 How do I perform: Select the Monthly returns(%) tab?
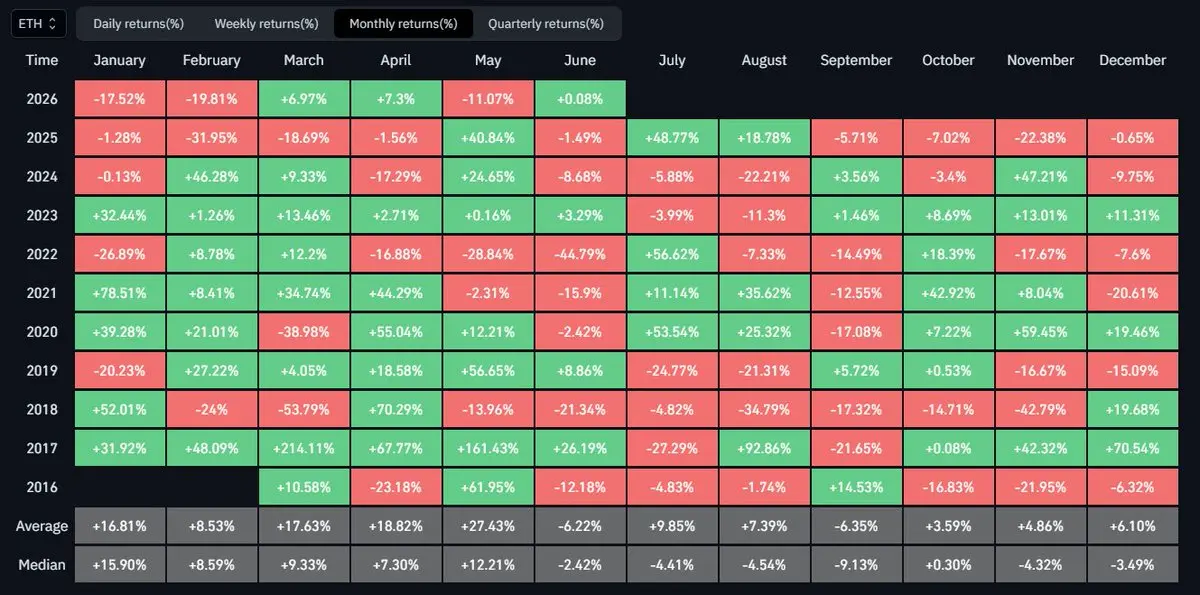[403, 23]
